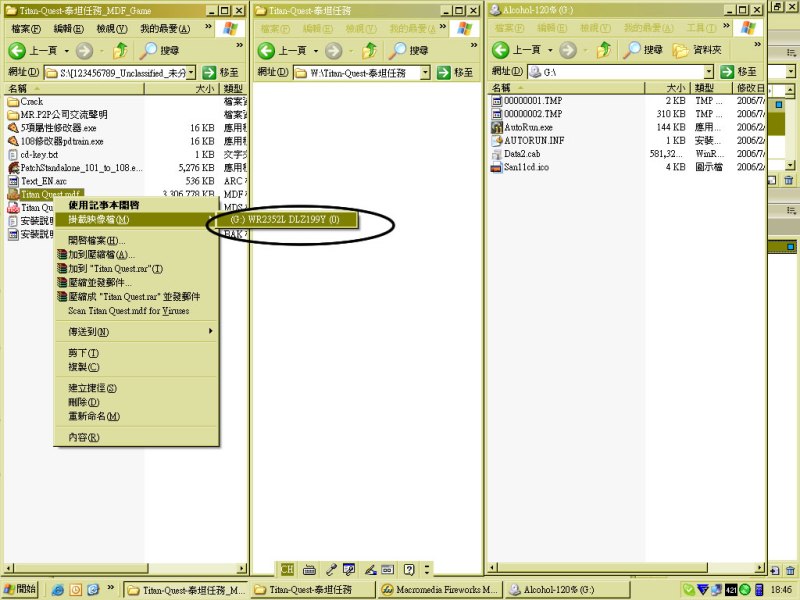Image resolution: width=800 pixels, height=600 pixels.
Task: Click right scroll arrow in MDF_Game window
Action: 242,568
